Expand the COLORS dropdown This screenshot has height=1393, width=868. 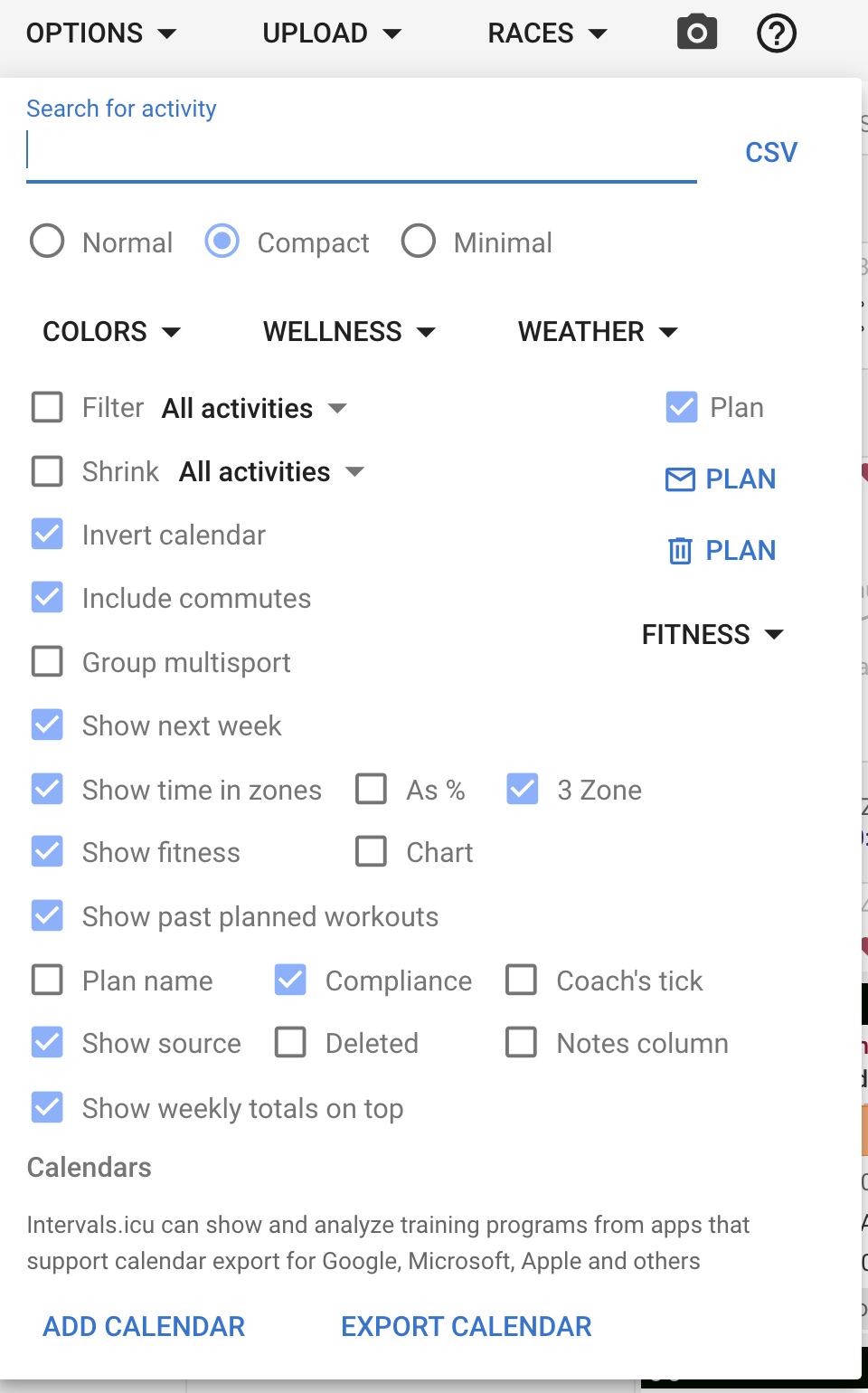coord(112,331)
